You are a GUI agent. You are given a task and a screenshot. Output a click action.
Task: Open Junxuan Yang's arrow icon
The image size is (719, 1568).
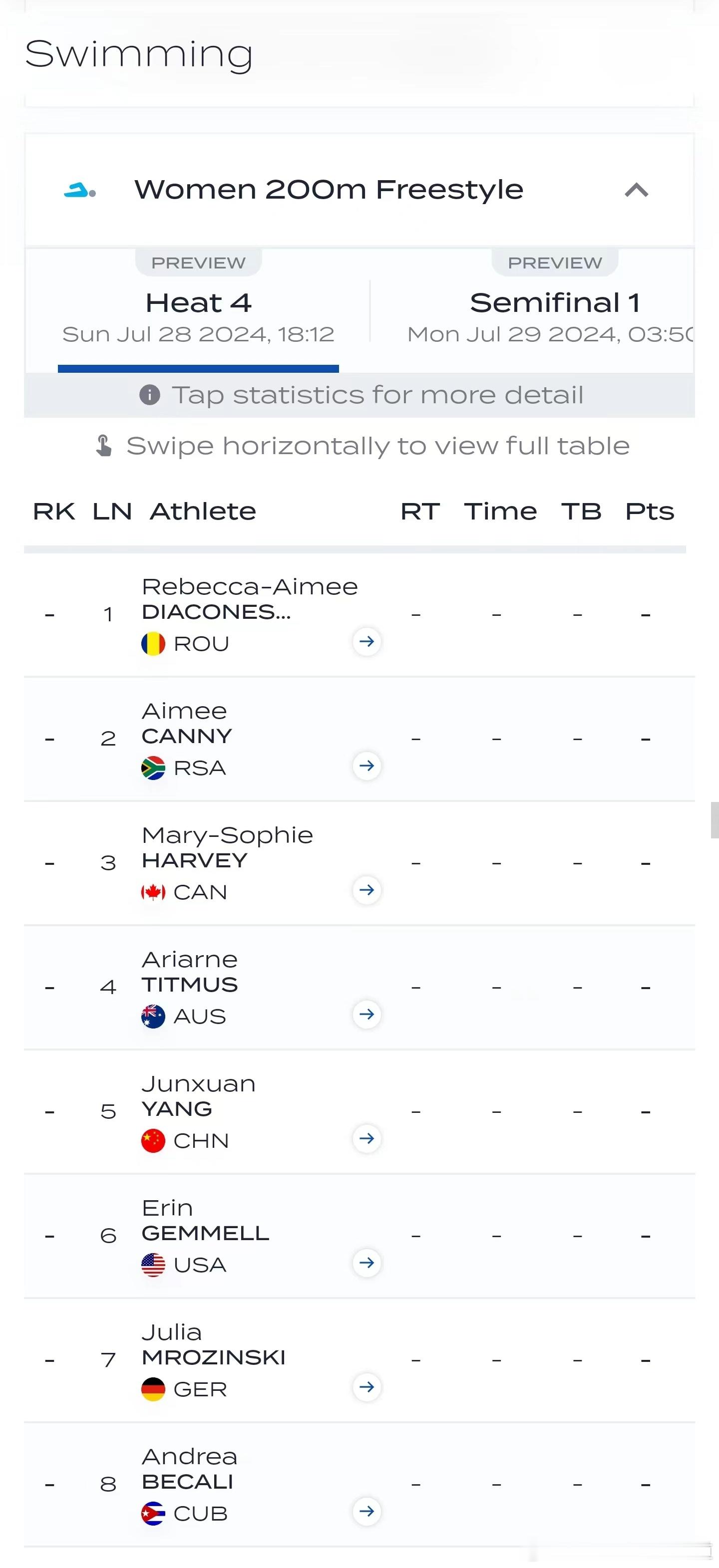366,1138
